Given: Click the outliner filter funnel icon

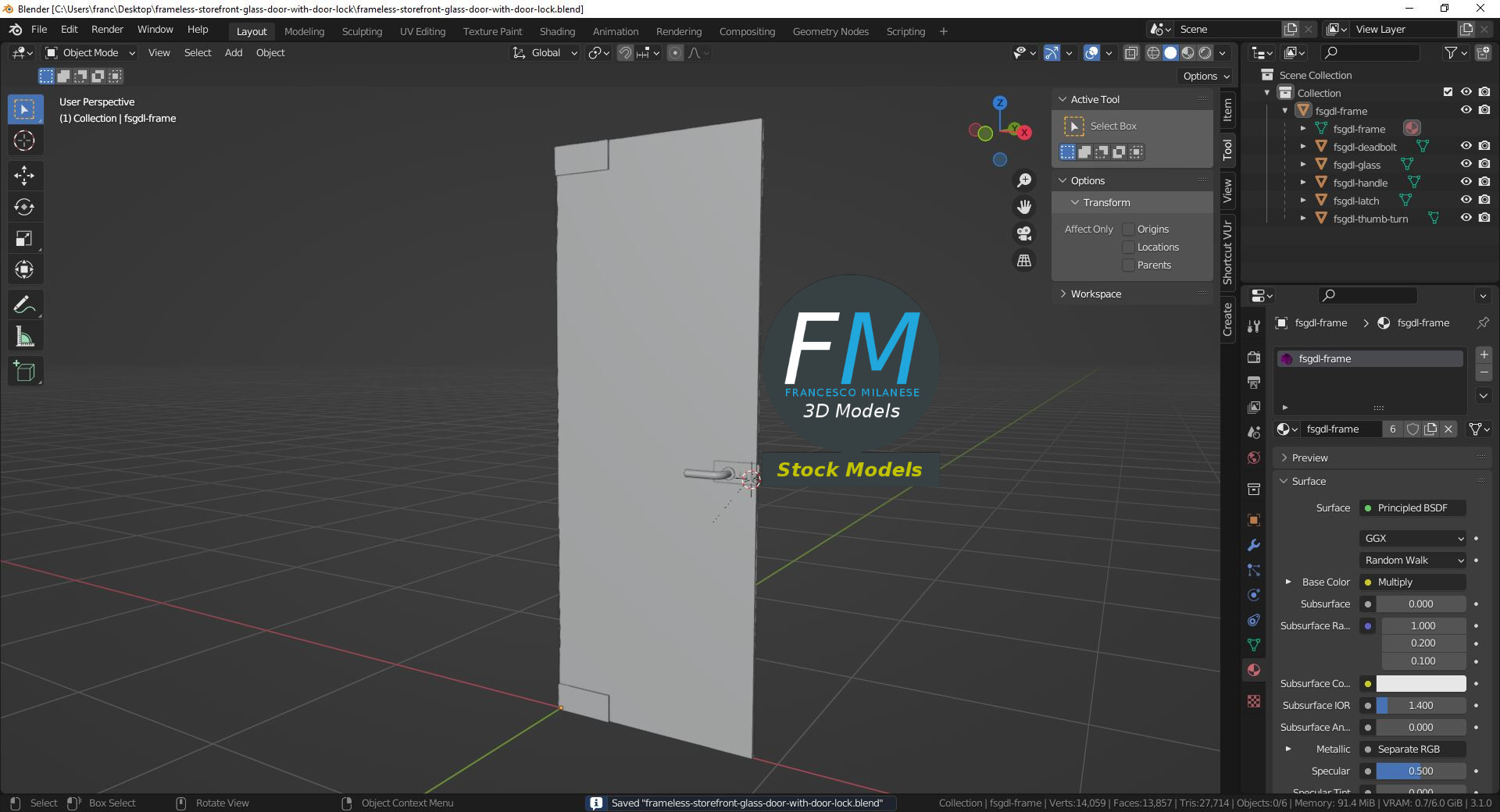Looking at the screenshot, I should pos(1455,52).
